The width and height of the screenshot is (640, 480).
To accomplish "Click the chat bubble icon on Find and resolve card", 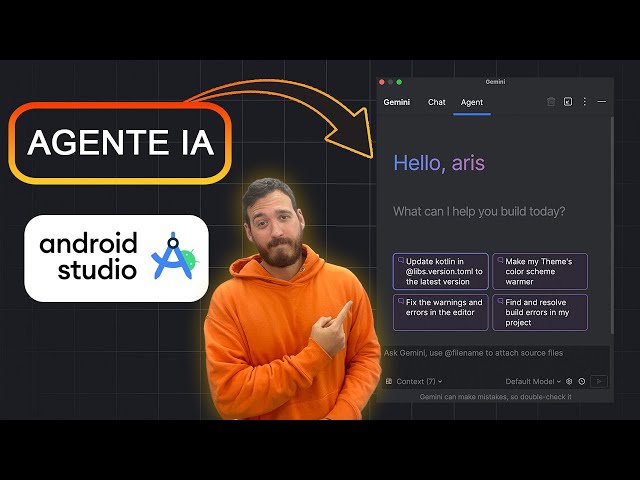I will pos(500,301).
